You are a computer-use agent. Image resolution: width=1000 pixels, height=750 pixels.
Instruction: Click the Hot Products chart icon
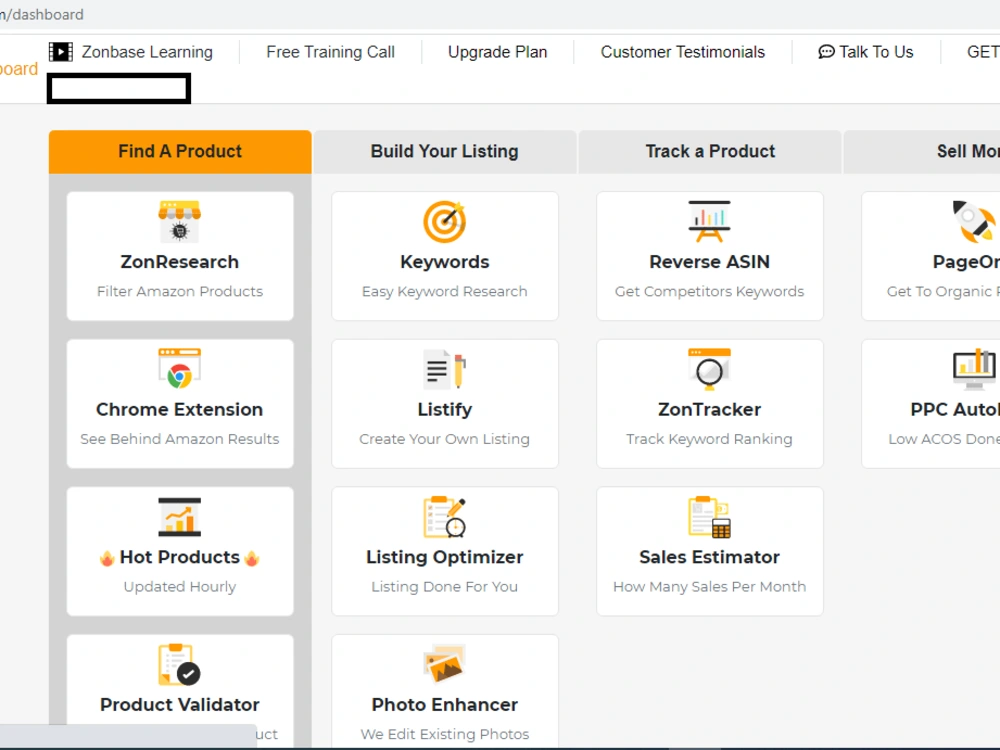[180, 517]
